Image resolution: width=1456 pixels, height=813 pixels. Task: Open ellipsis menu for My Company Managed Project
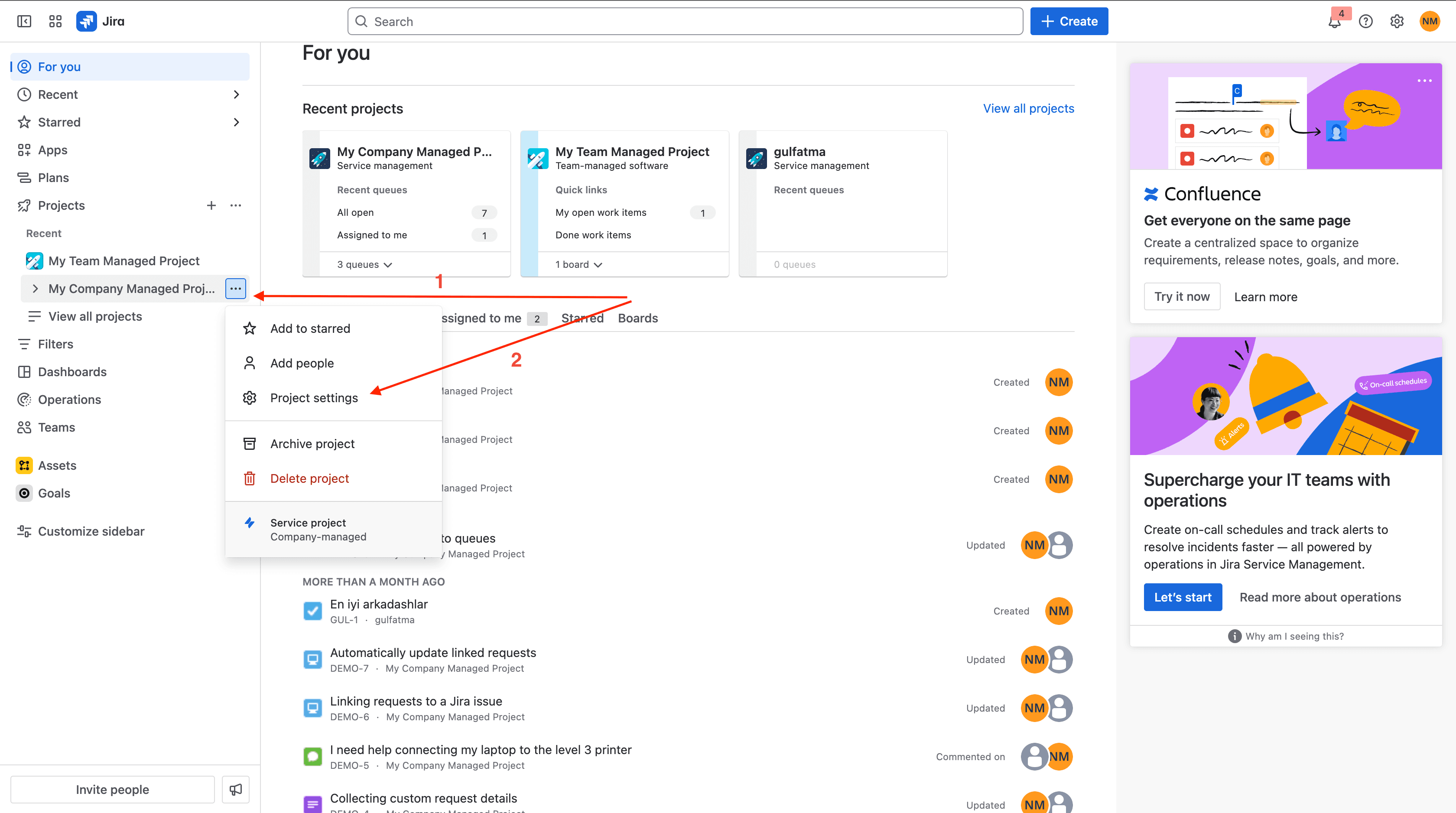[236, 288]
